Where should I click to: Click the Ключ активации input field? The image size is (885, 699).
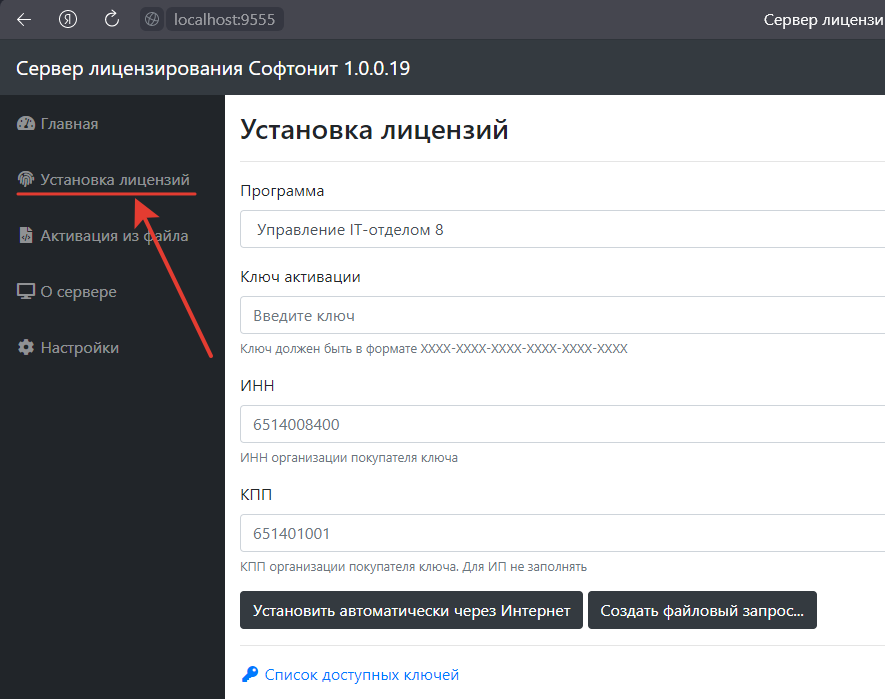click(x=560, y=315)
